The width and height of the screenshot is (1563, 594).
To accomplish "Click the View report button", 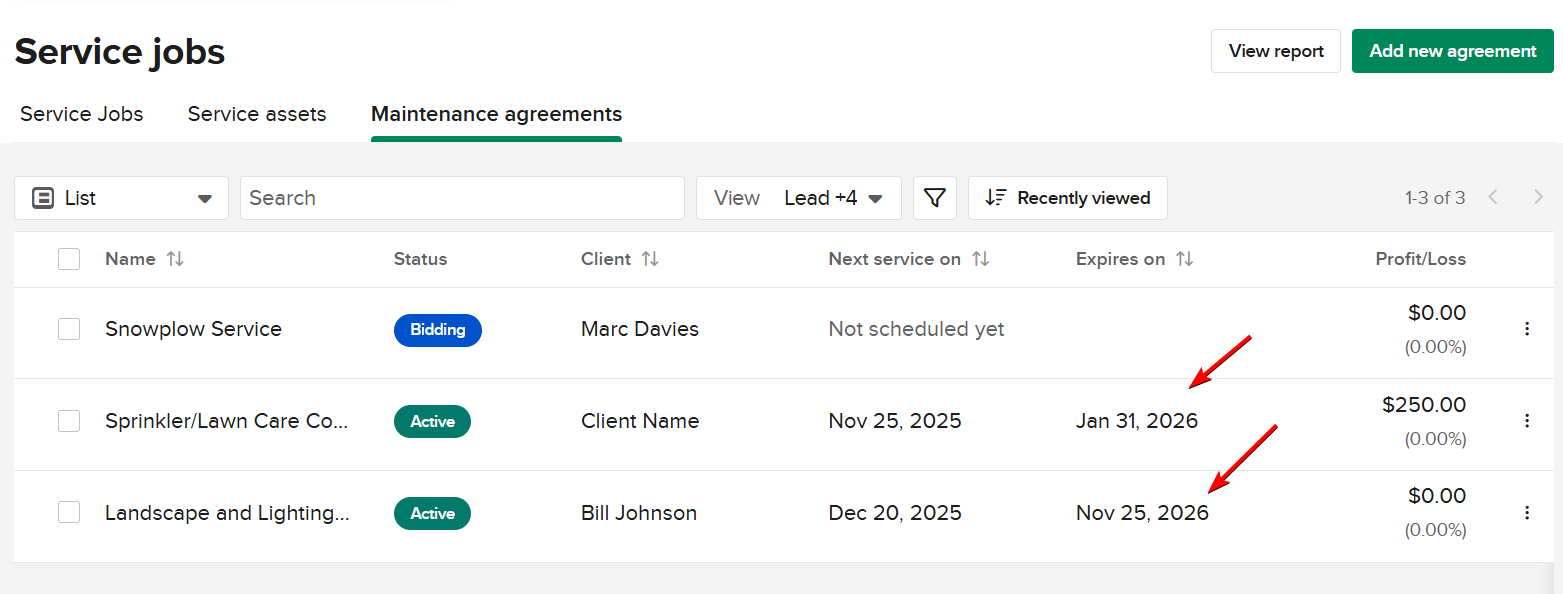I will click(1275, 51).
